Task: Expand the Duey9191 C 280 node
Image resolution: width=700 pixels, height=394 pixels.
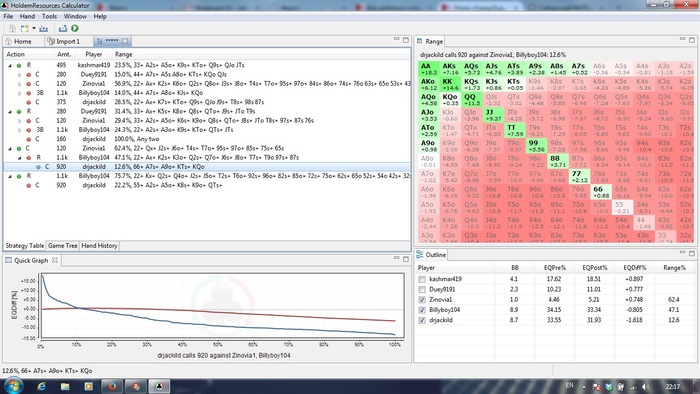Action: click(19, 75)
